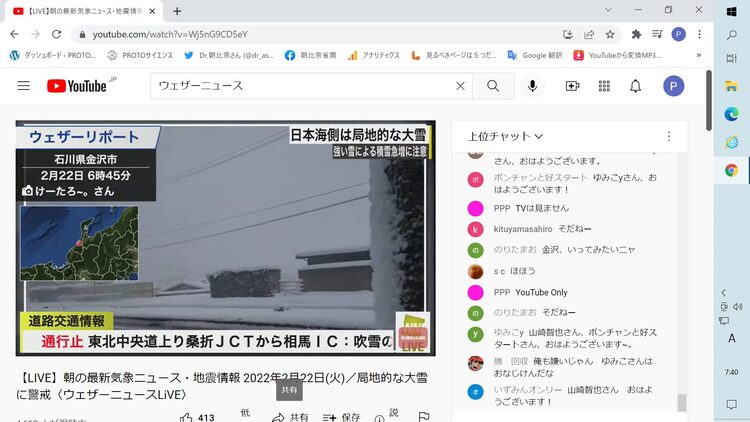Open the tab search chevron
Screen dimensions: 750x422
(x=608, y=10)
